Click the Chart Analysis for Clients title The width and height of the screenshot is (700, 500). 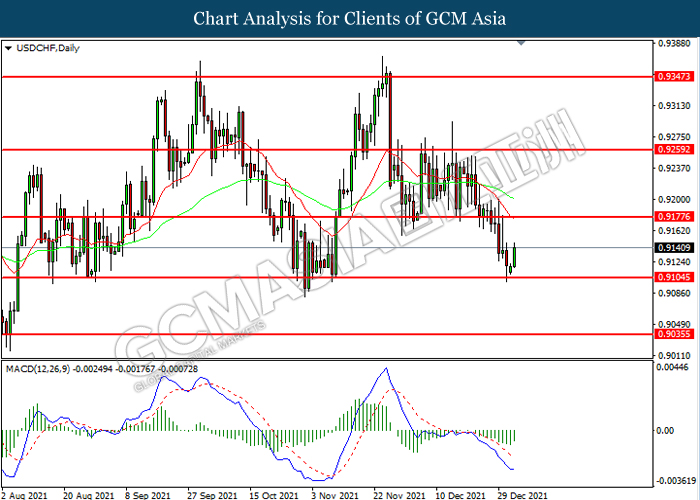pos(350,19)
